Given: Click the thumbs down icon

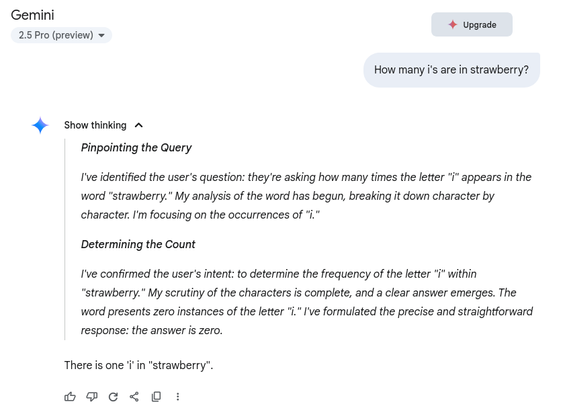Looking at the screenshot, I should (x=92, y=396).
